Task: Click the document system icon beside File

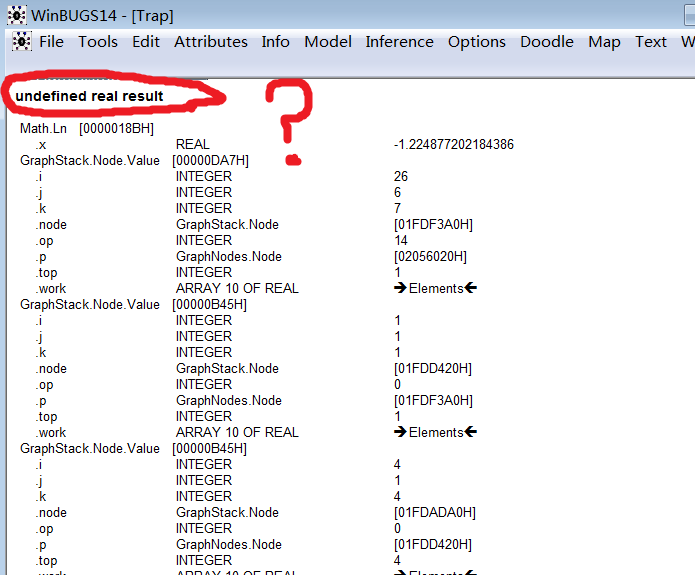Action: [x=21, y=42]
